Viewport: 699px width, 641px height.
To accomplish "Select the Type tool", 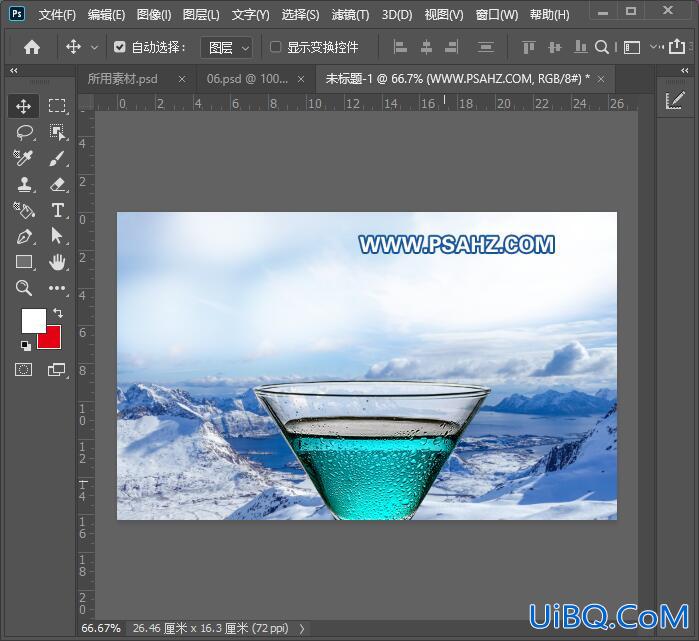I will [x=57, y=210].
